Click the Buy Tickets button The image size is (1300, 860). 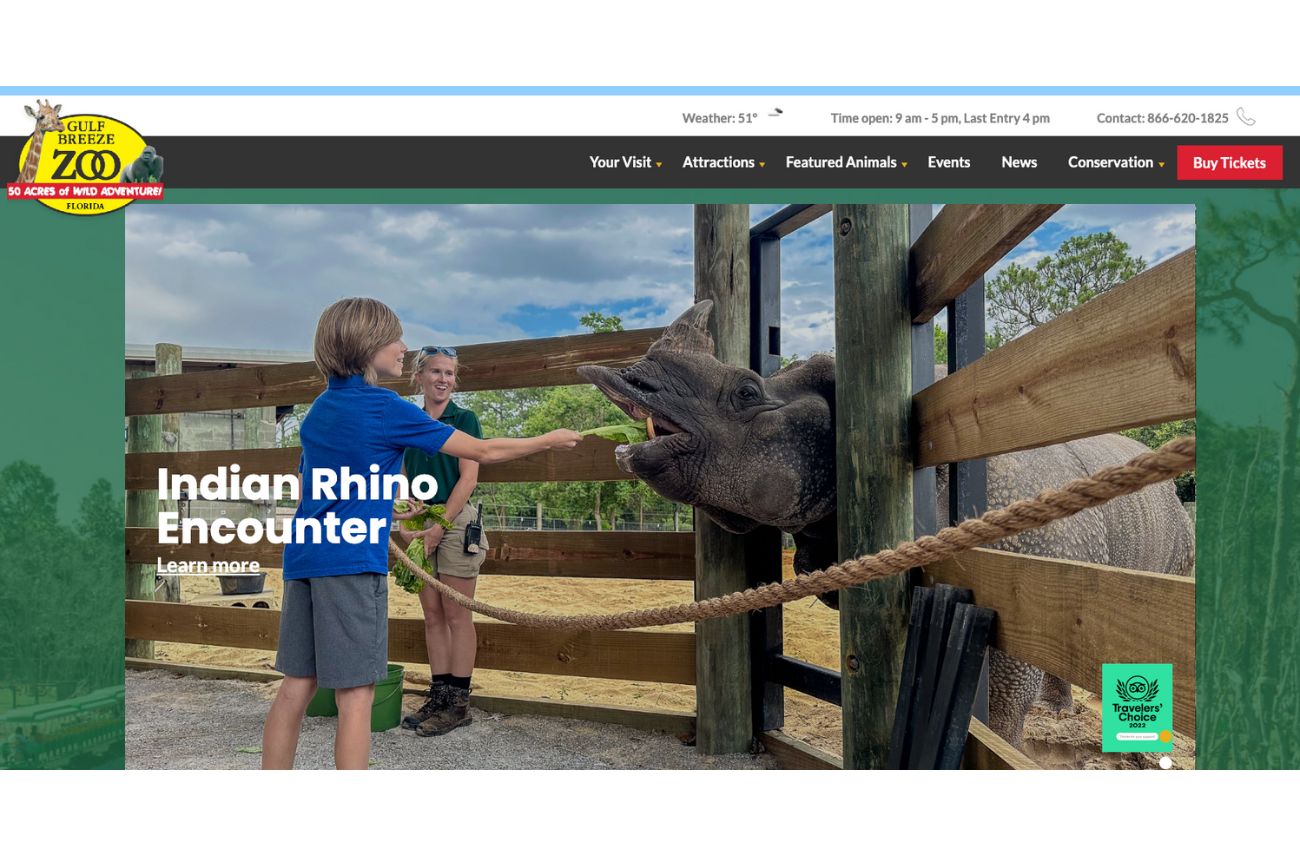pyautogui.click(x=1229, y=163)
